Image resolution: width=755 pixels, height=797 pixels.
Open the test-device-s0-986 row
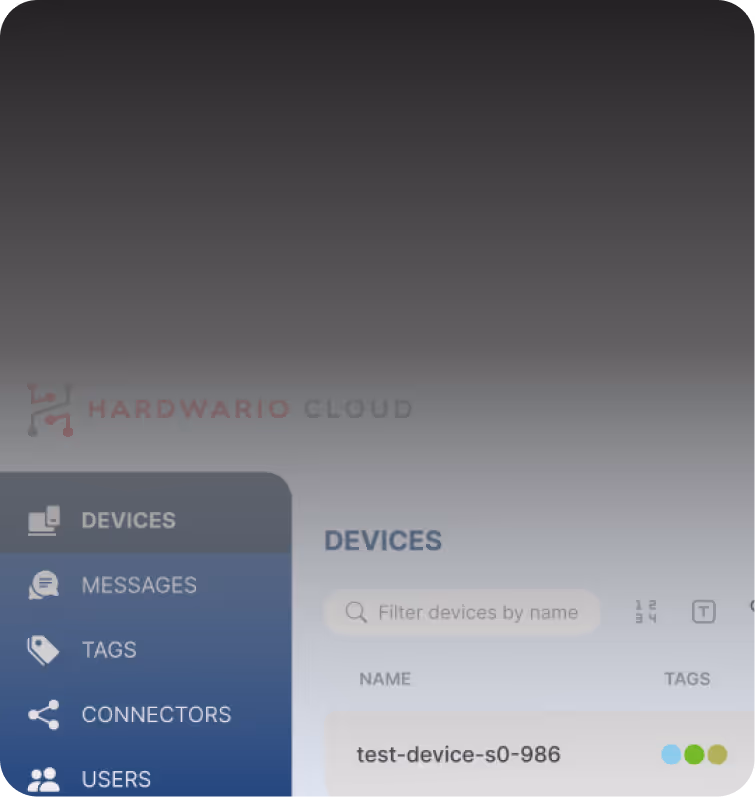tap(540, 754)
